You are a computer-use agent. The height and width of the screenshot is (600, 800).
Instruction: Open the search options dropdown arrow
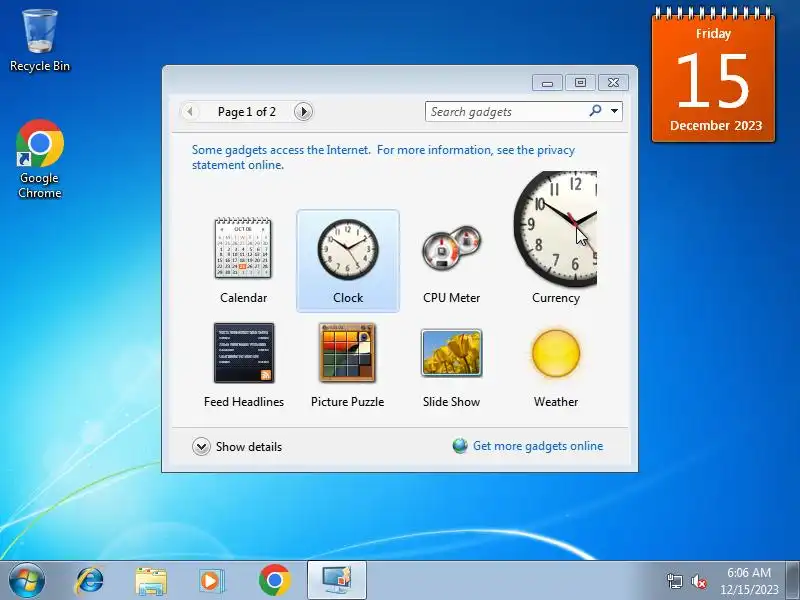click(x=614, y=111)
